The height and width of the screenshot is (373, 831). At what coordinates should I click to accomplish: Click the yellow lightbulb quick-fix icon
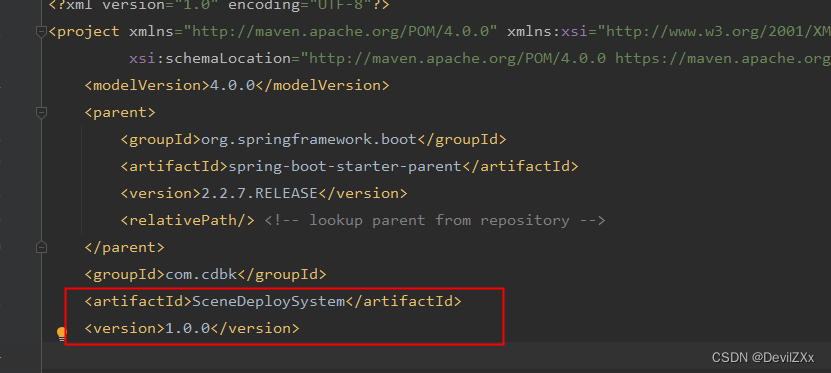point(61,333)
